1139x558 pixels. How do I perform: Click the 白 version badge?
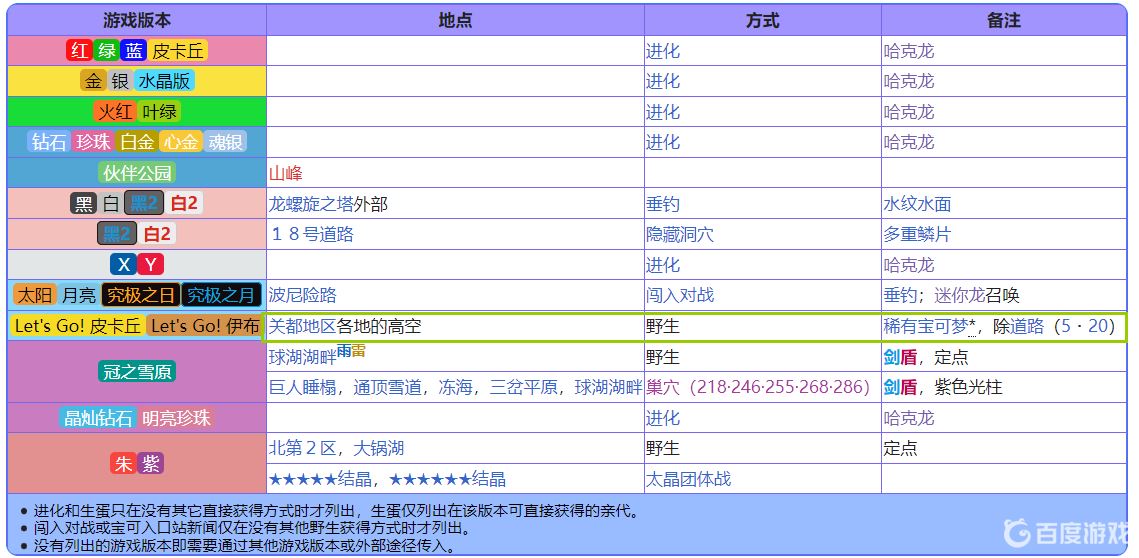tap(110, 203)
